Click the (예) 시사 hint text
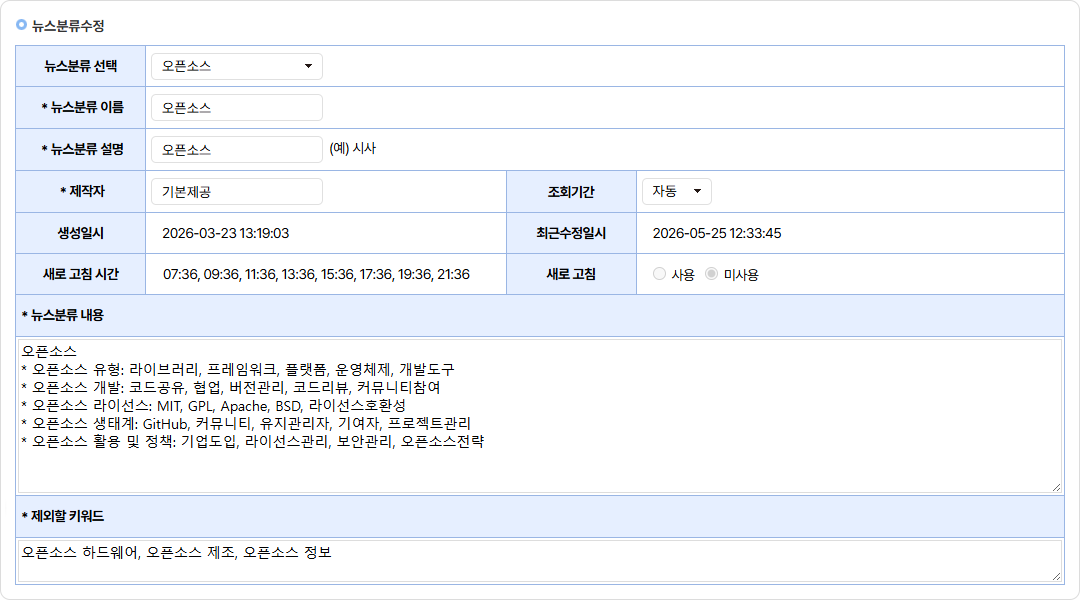 point(353,149)
